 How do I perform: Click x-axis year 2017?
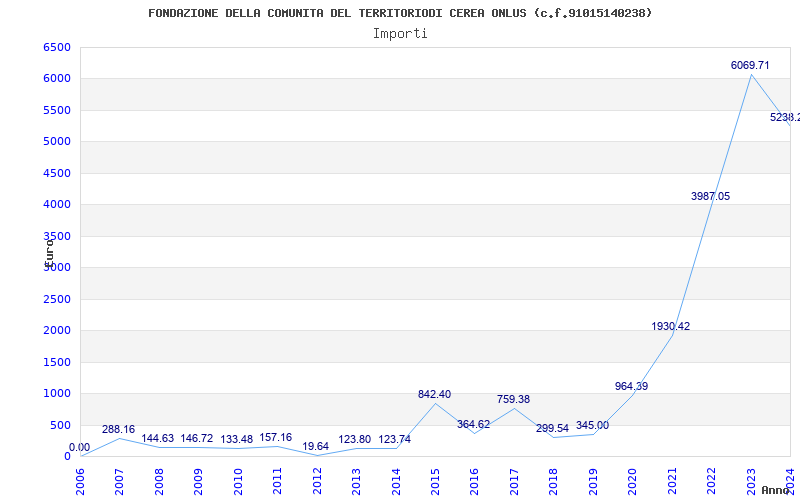(x=514, y=482)
